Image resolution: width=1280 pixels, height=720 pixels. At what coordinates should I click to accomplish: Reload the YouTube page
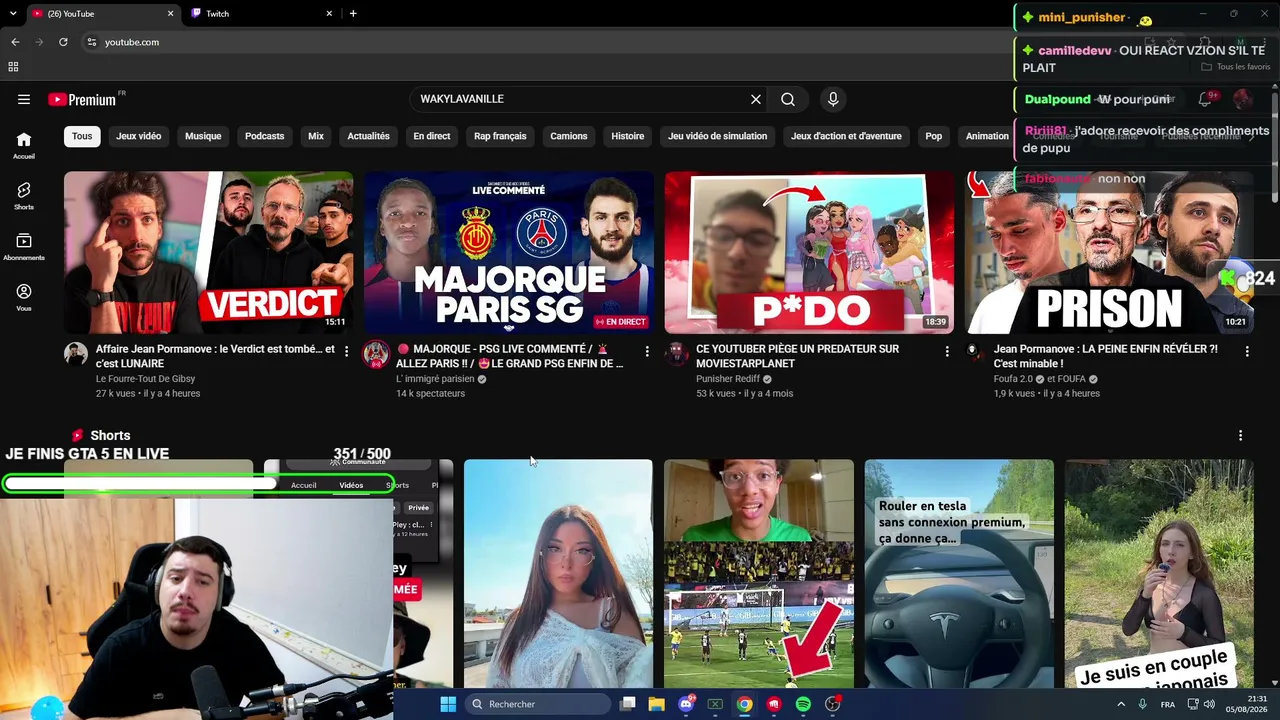63,42
